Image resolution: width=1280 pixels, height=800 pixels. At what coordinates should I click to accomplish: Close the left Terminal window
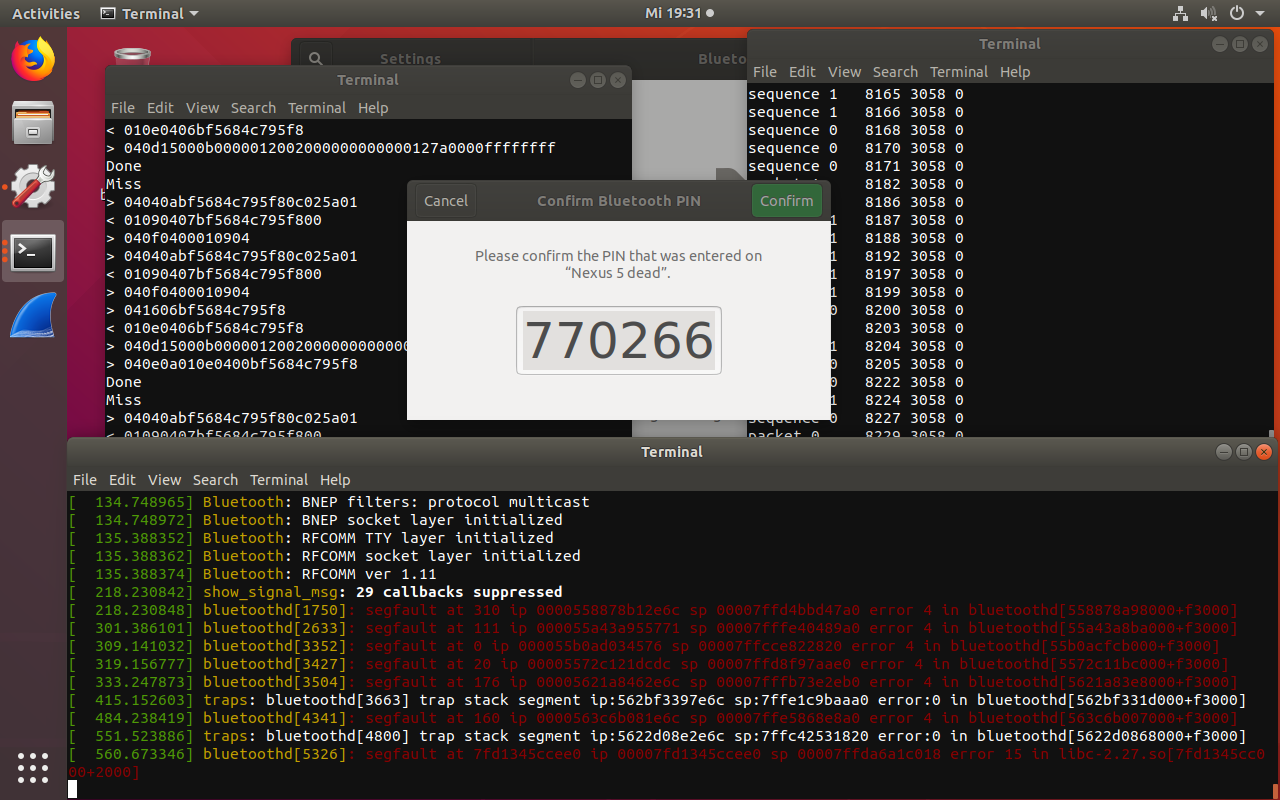point(616,80)
